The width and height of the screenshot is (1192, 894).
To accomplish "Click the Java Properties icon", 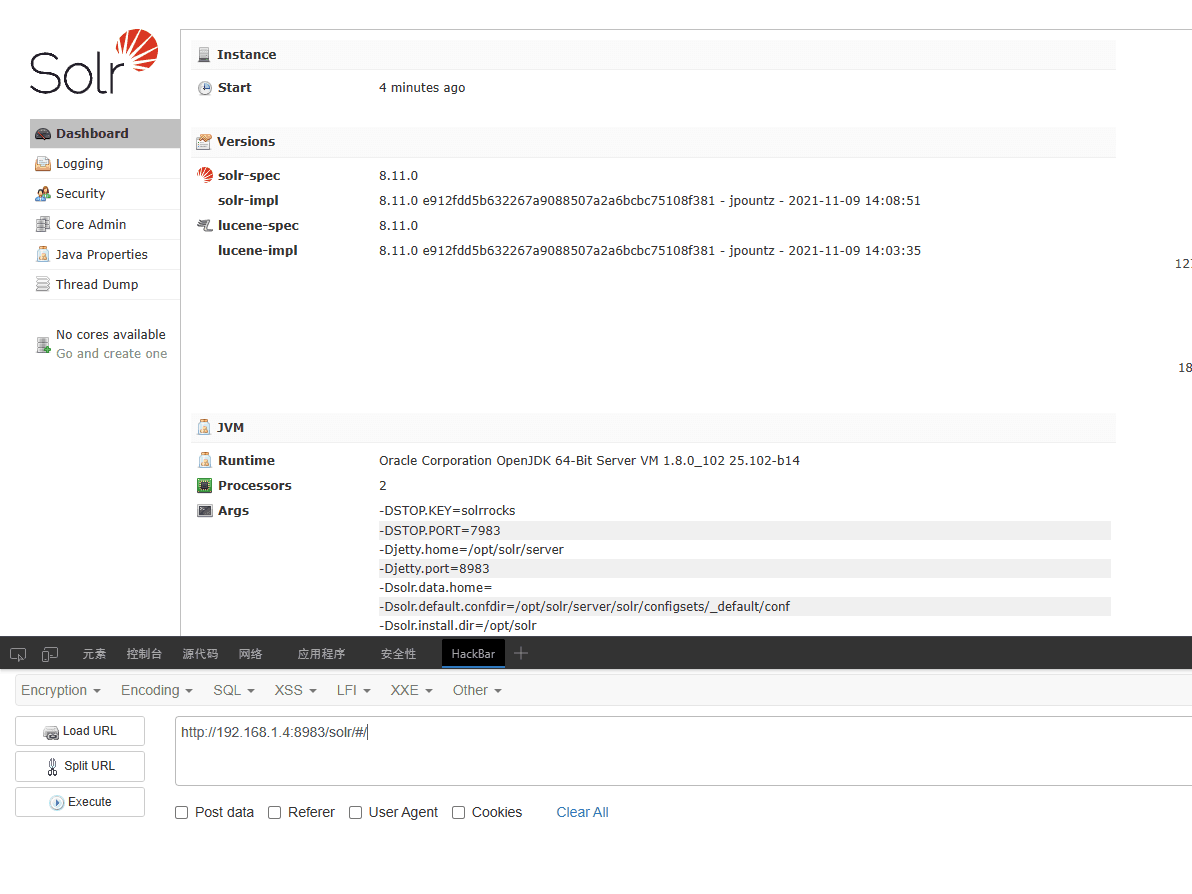I will coord(43,255).
